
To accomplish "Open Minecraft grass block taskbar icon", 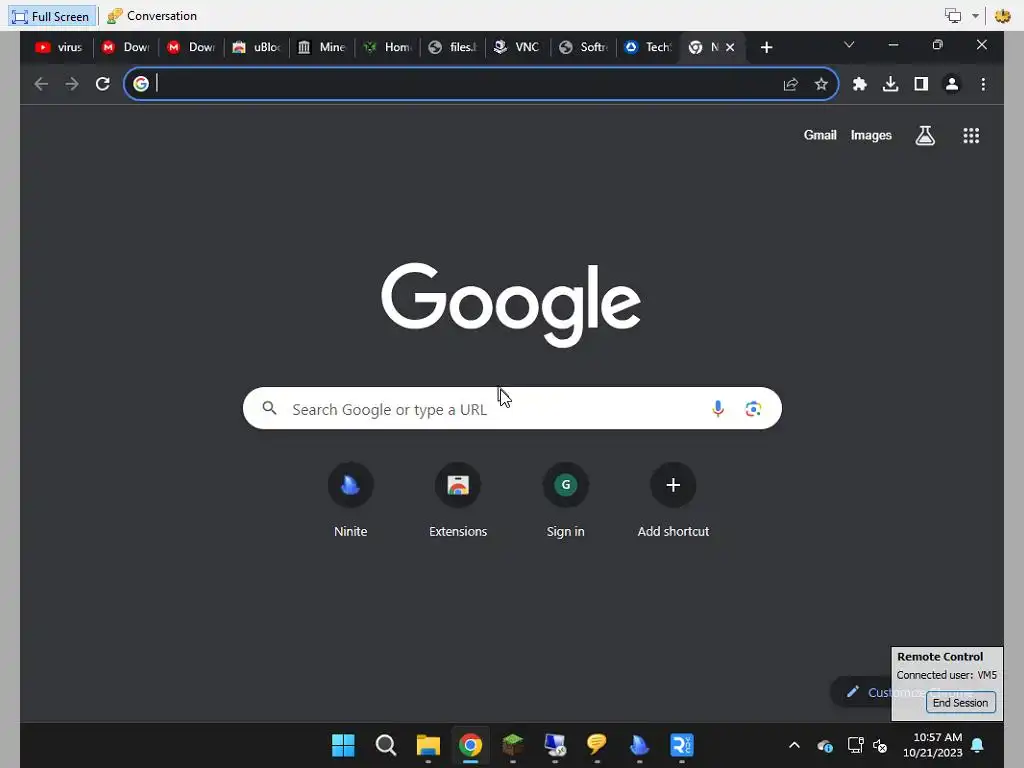I will (x=513, y=745).
